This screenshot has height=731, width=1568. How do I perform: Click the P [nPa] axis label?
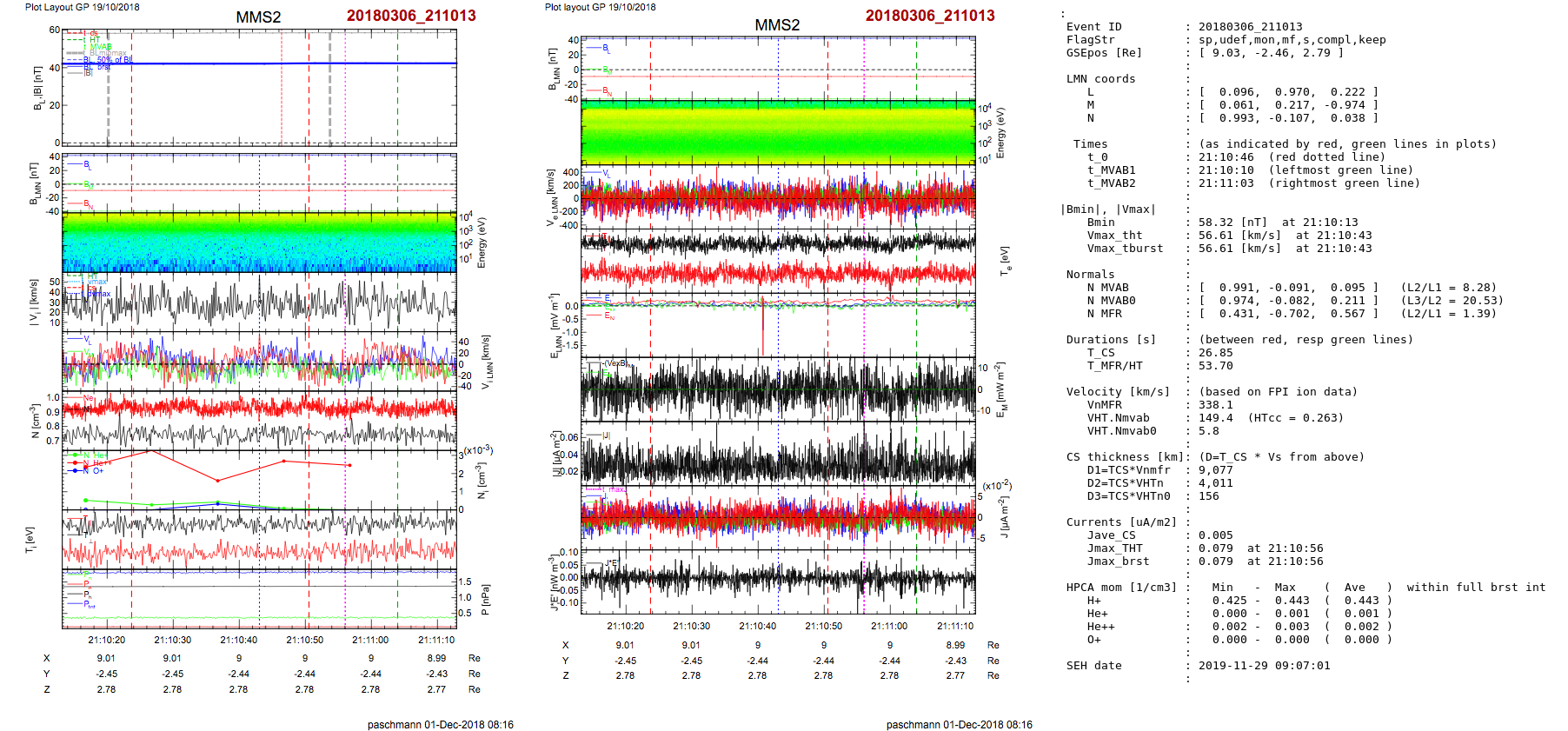485,600
